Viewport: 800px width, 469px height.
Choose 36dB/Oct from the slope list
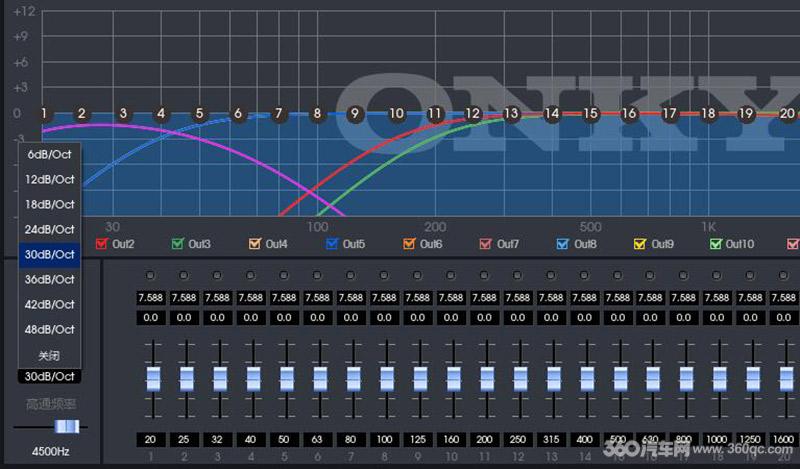pyautogui.click(x=49, y=279)
